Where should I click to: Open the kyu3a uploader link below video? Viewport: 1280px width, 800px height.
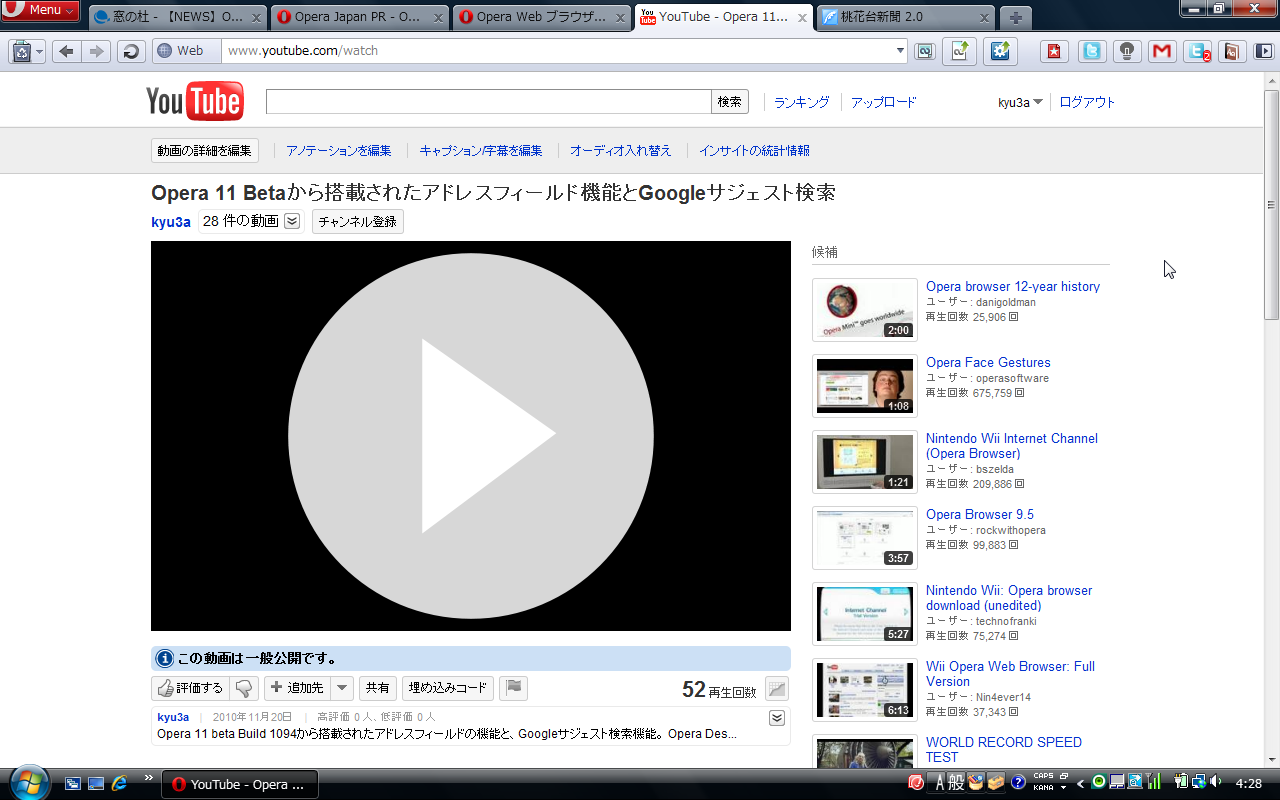pyautogui.click(x=173, y=717)
